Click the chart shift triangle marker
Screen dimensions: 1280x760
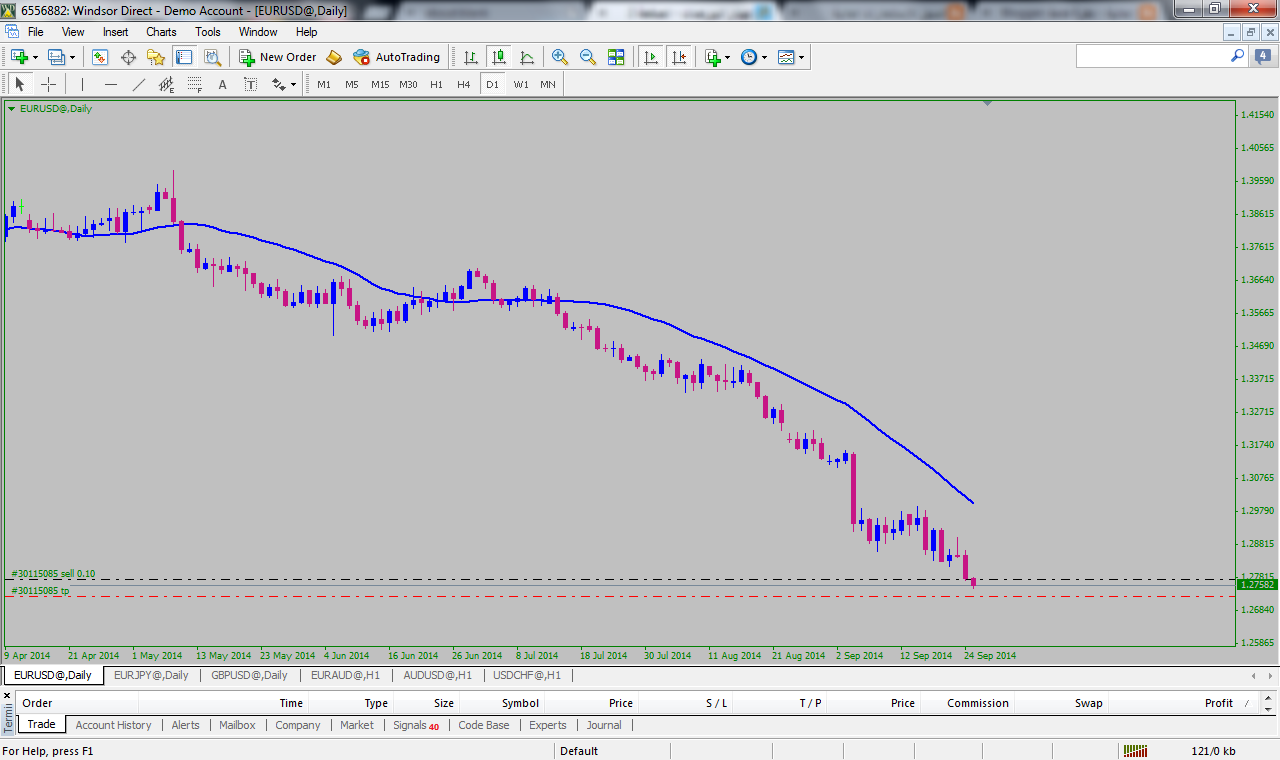tap(988, 103)
